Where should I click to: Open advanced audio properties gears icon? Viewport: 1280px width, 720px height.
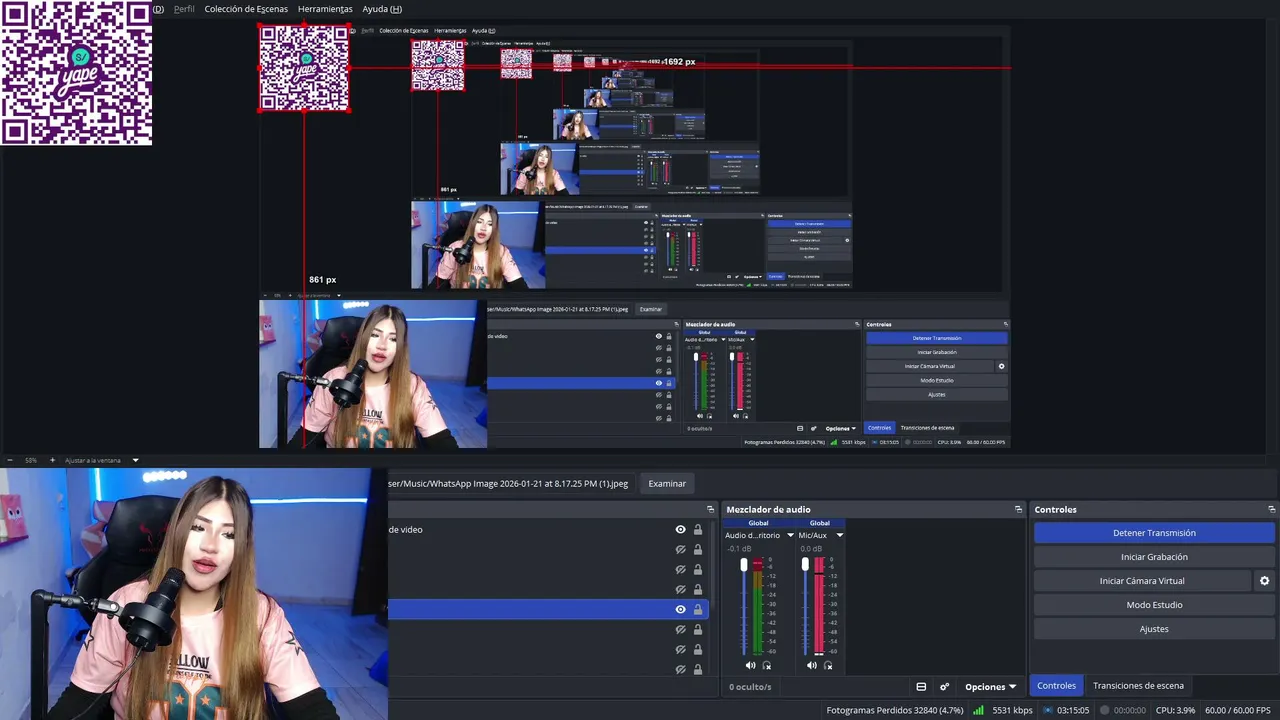pyautogui.click(x=944, y=687)
